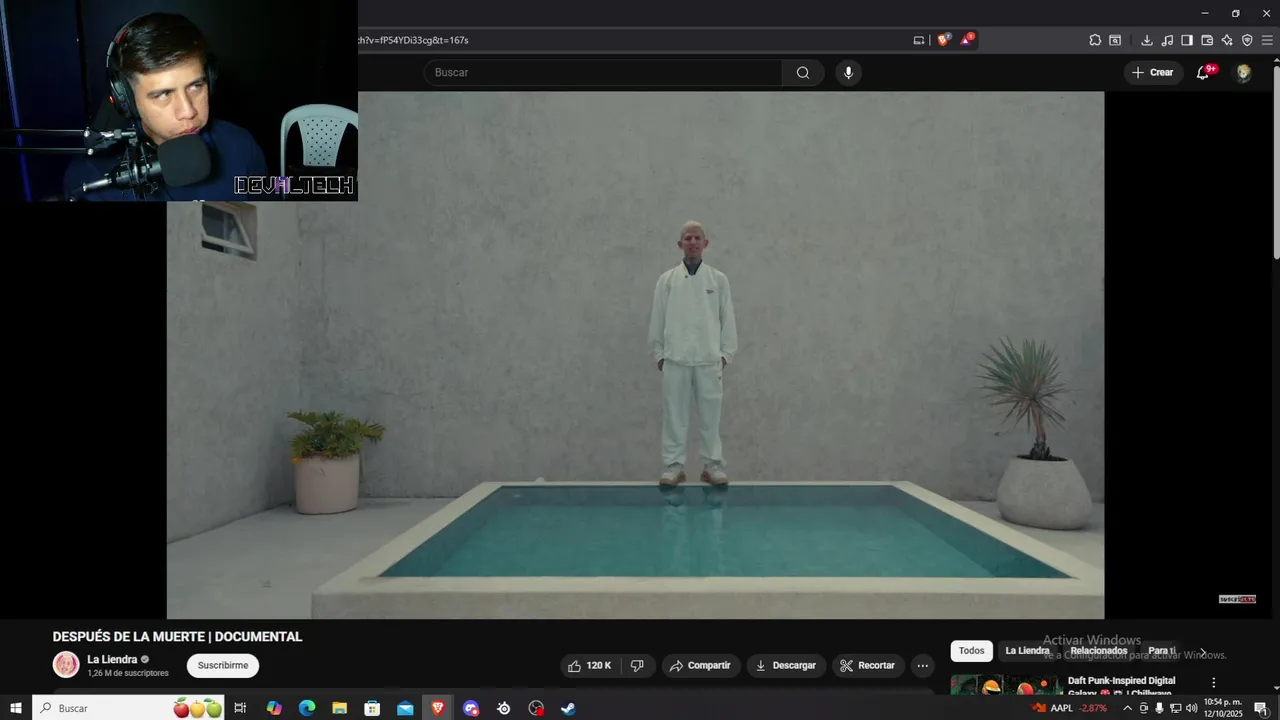
Task: Click the Brave browser taskbar icon
Action: click(438, 708)
